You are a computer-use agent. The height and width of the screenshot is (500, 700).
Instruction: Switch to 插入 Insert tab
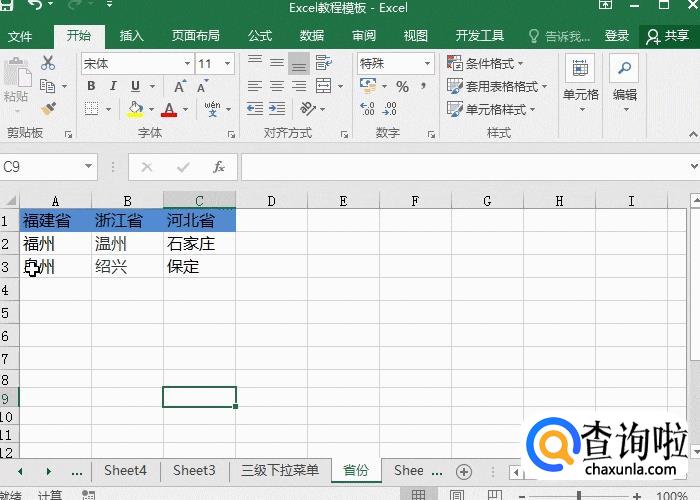pyautogui.click(x=132, y=36)
